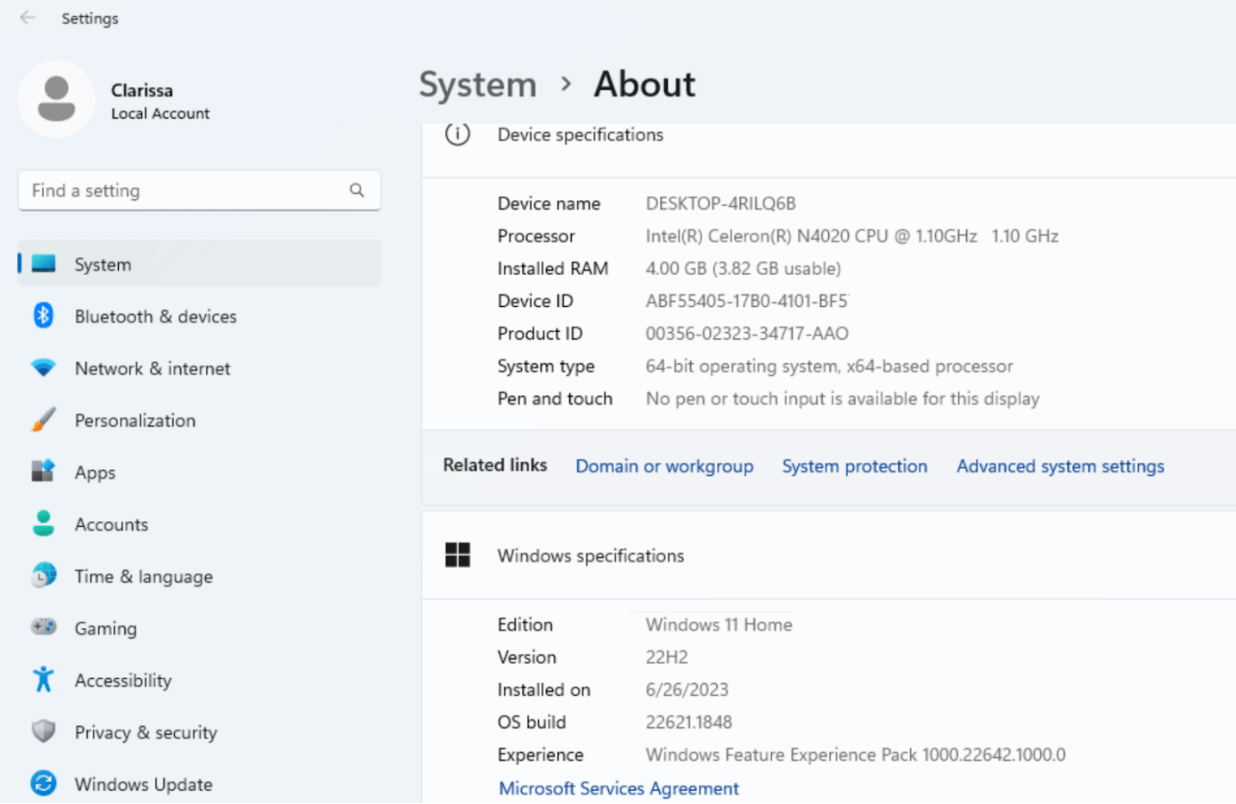Click the Privacy & security shield icon
This screenshot has width=1236, height=804.
[x=43, y=732]
